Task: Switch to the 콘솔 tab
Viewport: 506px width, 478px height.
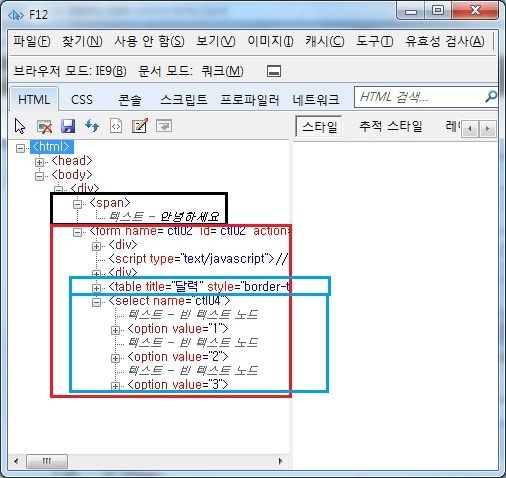Action: coord(130,99)
